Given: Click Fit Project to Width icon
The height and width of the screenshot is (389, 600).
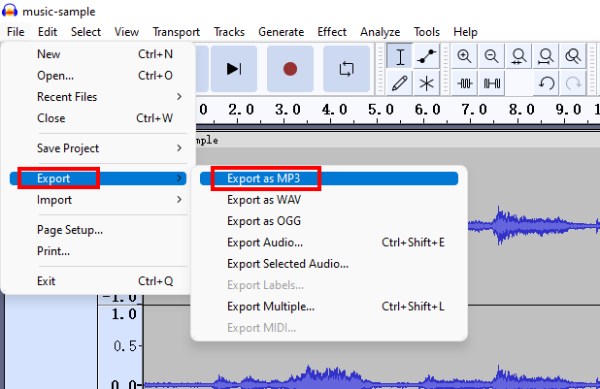Looking at the screenshot, I should (x=546, y=57).
